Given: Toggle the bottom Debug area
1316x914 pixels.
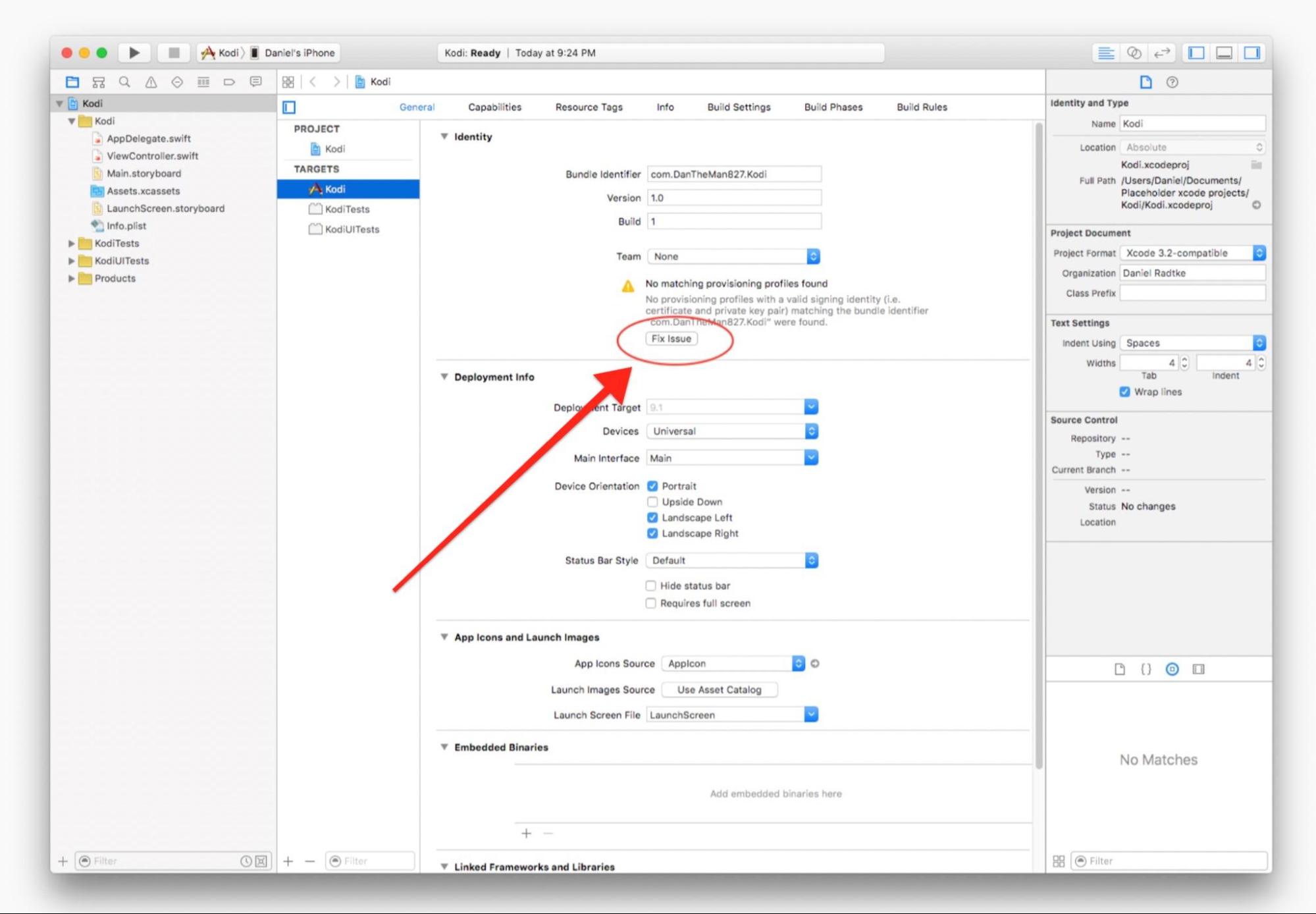Looking at the screenshot, I should pyautogui.click(x=1224, y=53).
